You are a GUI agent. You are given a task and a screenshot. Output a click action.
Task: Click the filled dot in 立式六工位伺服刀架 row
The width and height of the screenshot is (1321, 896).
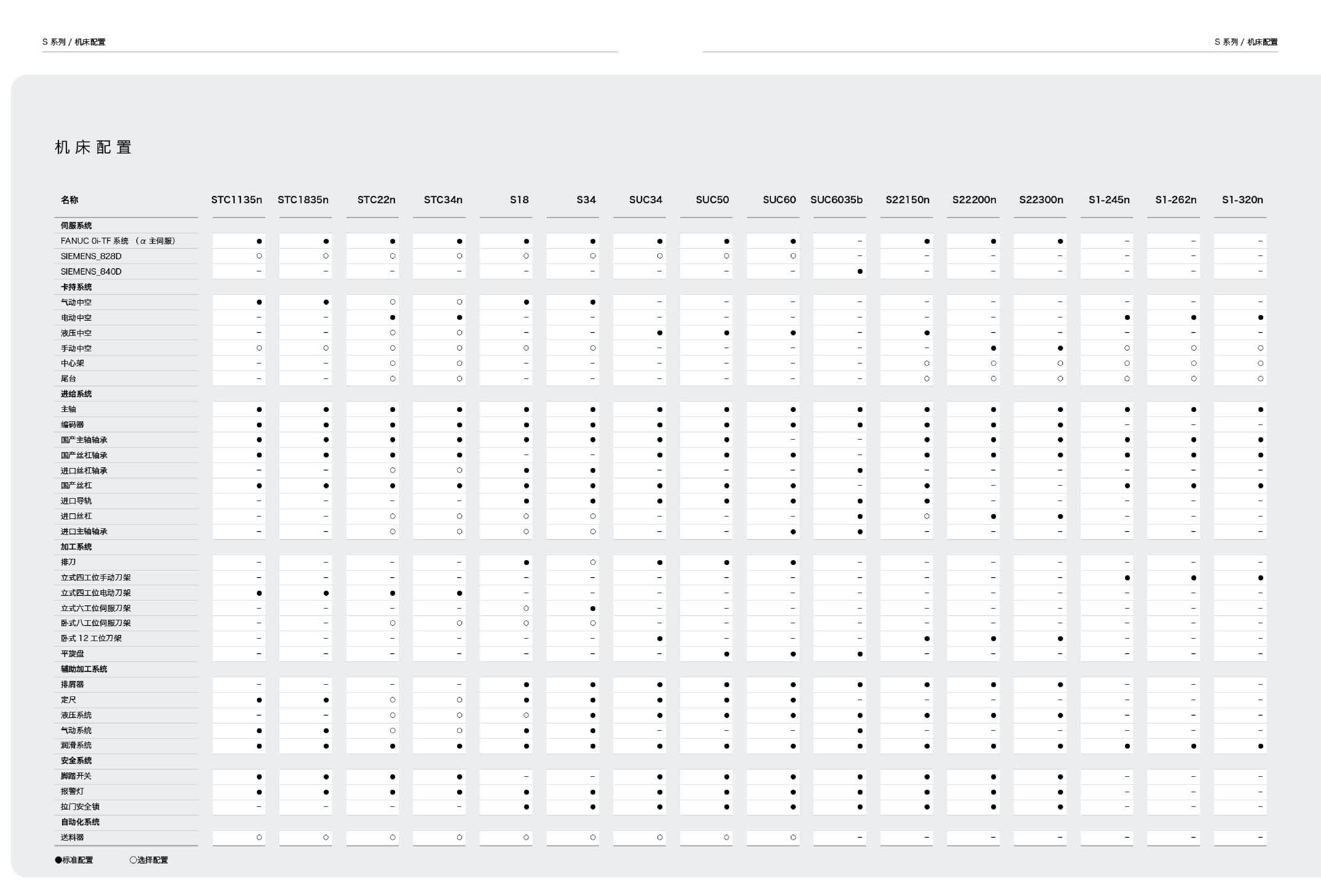point(593,608)
